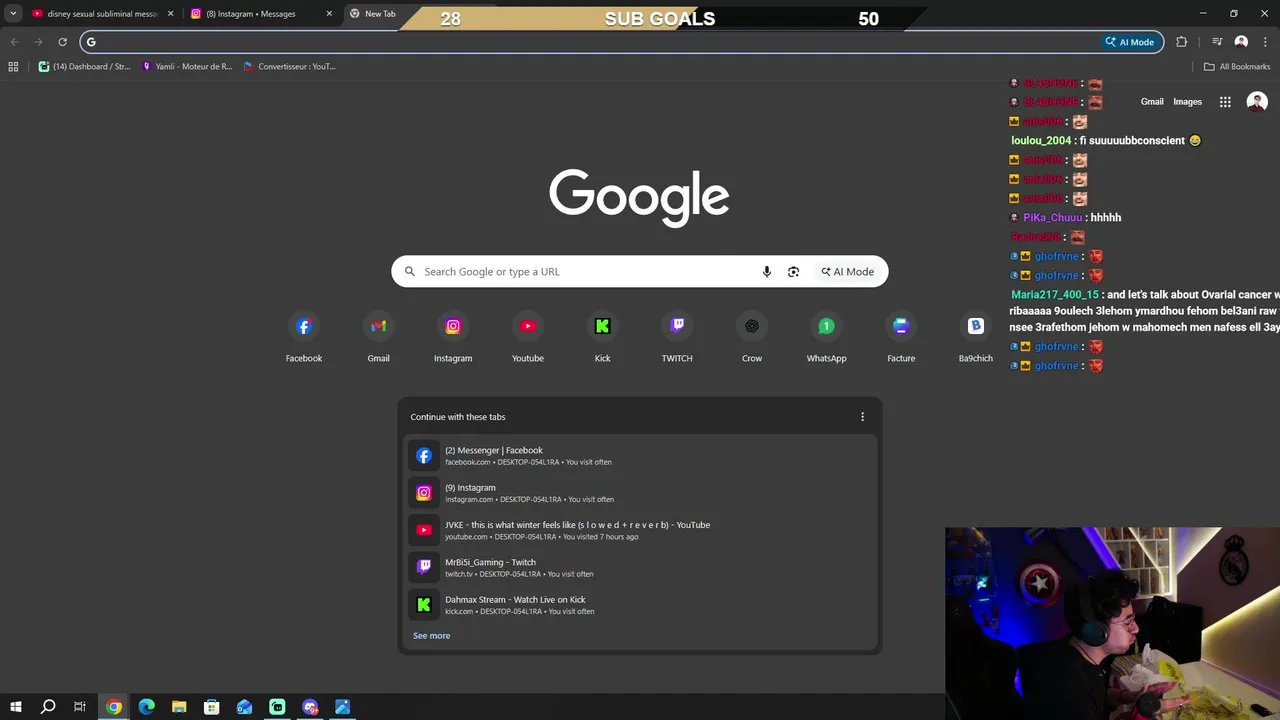Open the Windows Start menu
The height and width of the screenshot is (720, 1280).
16,707
